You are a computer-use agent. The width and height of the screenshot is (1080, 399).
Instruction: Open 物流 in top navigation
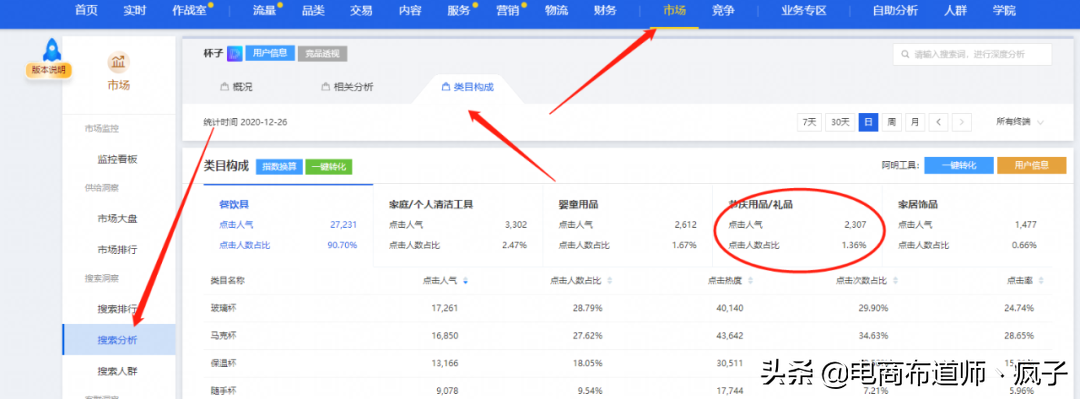pos(556,10)
